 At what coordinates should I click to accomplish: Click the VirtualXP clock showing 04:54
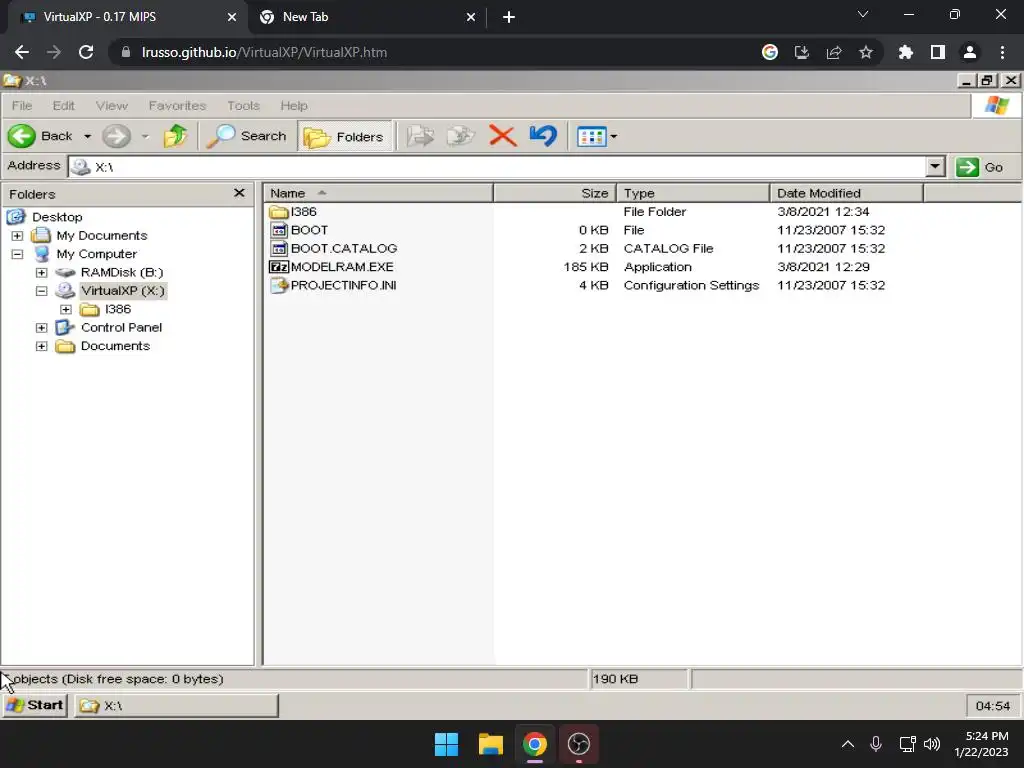992,706
